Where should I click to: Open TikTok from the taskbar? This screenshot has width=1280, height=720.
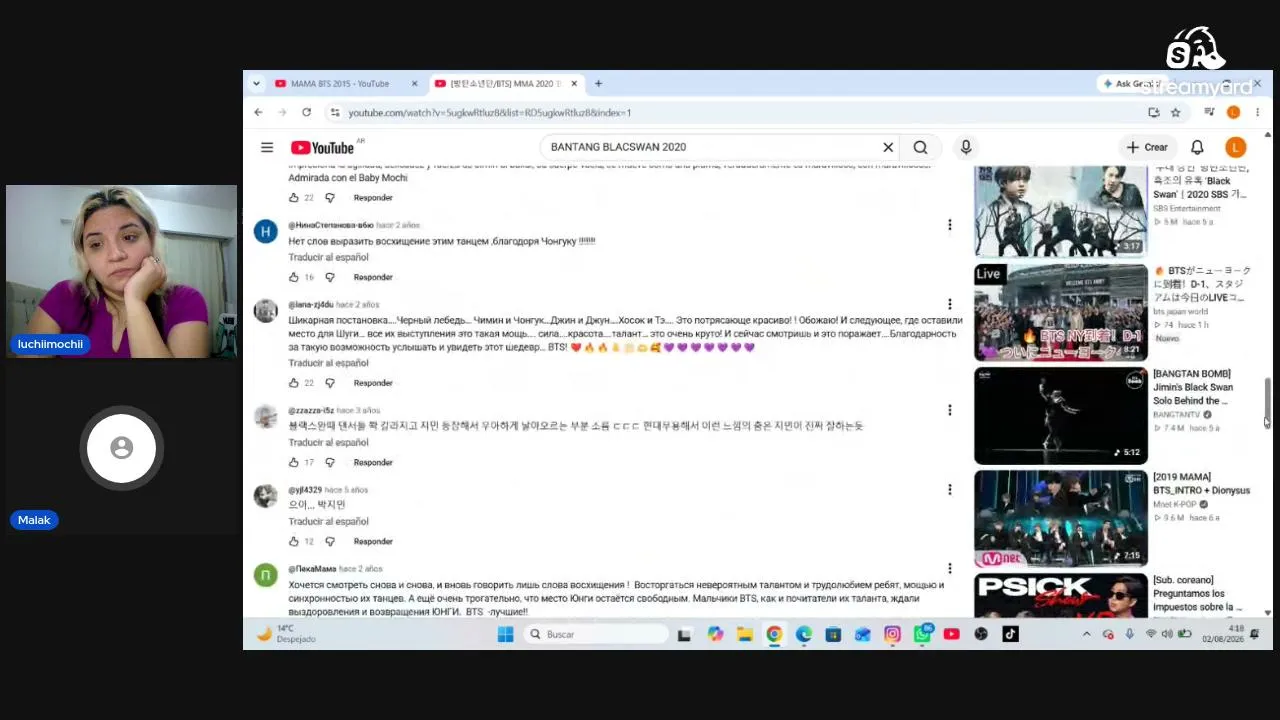coord(1010,634)
